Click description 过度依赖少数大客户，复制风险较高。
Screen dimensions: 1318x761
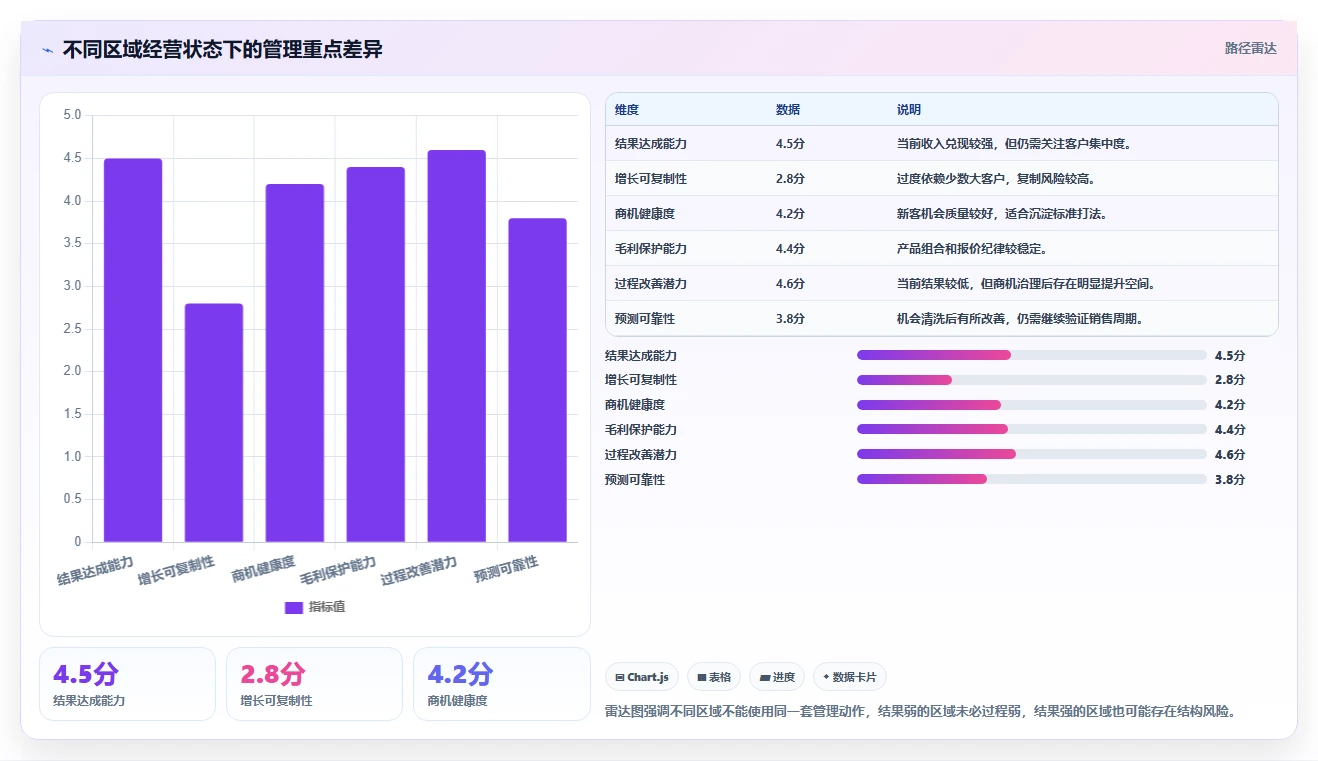996,179
